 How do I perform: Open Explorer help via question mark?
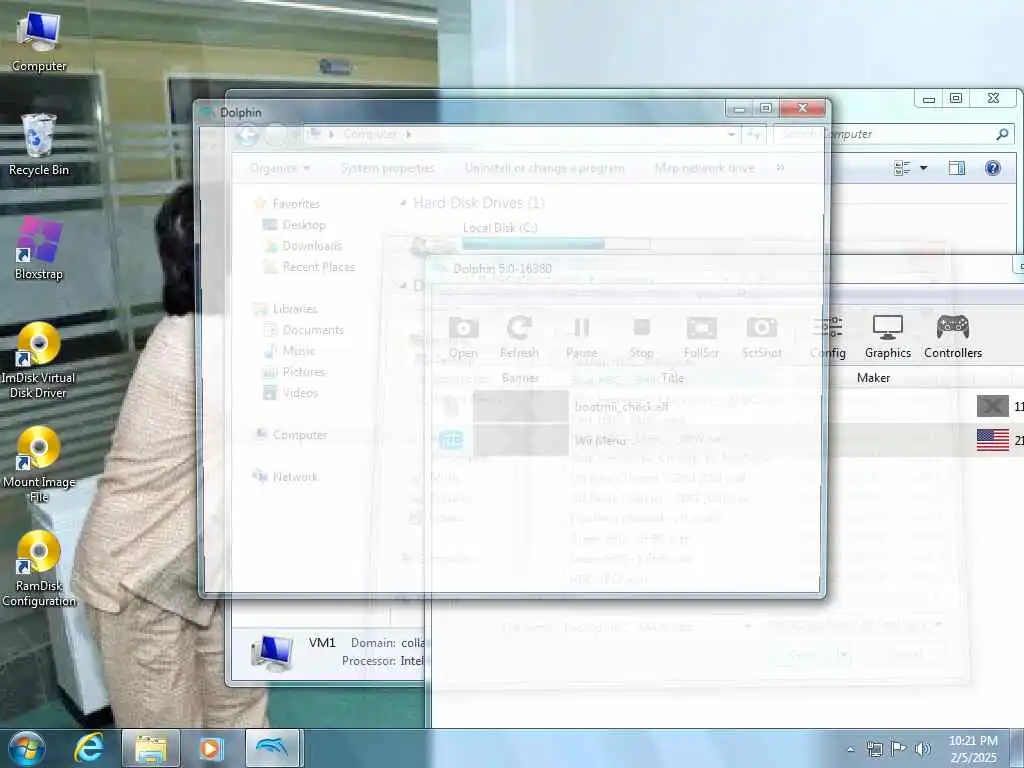tap(993, 168)
